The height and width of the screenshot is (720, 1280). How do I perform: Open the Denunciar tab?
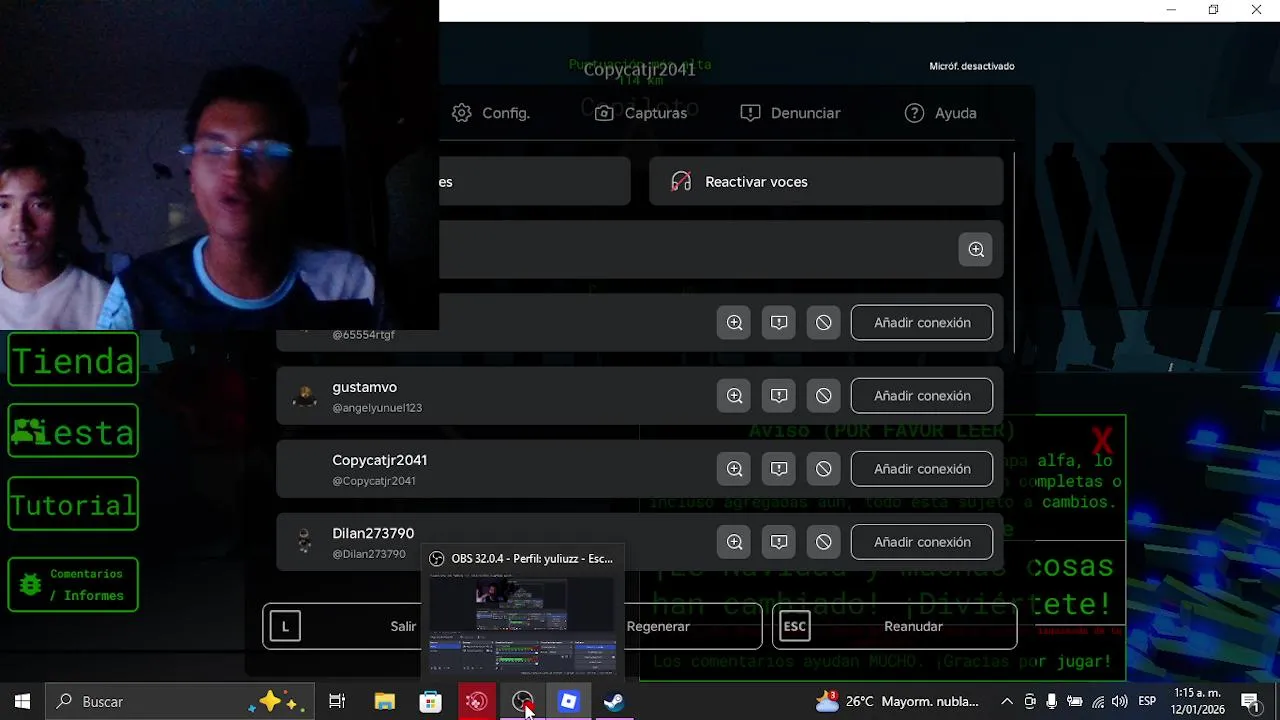coord(790,113)
